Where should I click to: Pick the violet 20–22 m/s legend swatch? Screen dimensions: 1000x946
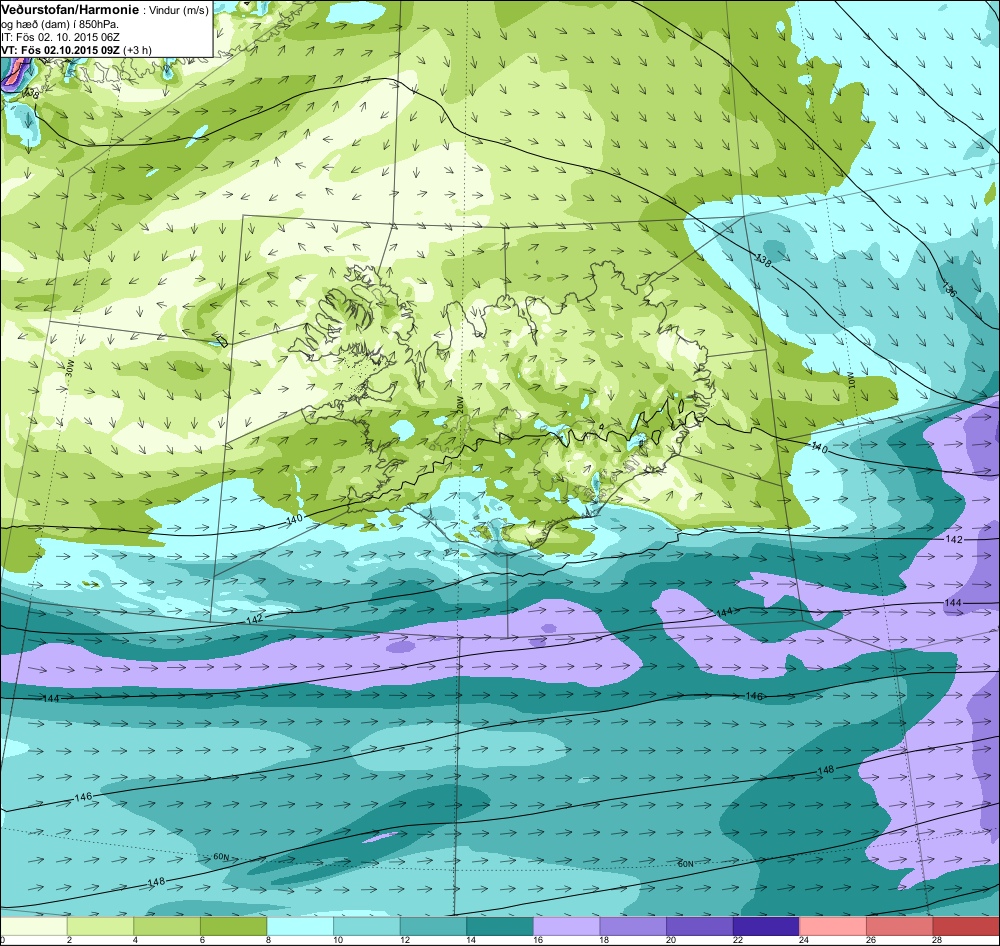tap(700, 926)
